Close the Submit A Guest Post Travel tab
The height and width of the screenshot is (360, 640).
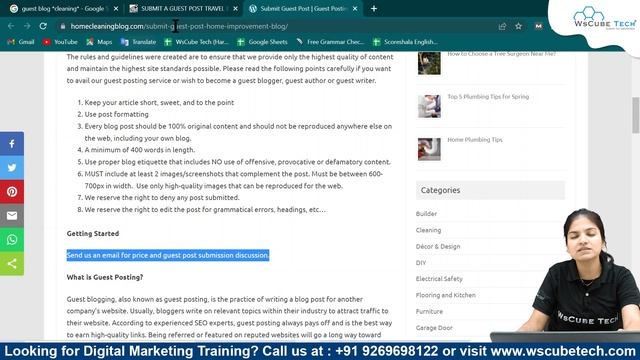236,9
